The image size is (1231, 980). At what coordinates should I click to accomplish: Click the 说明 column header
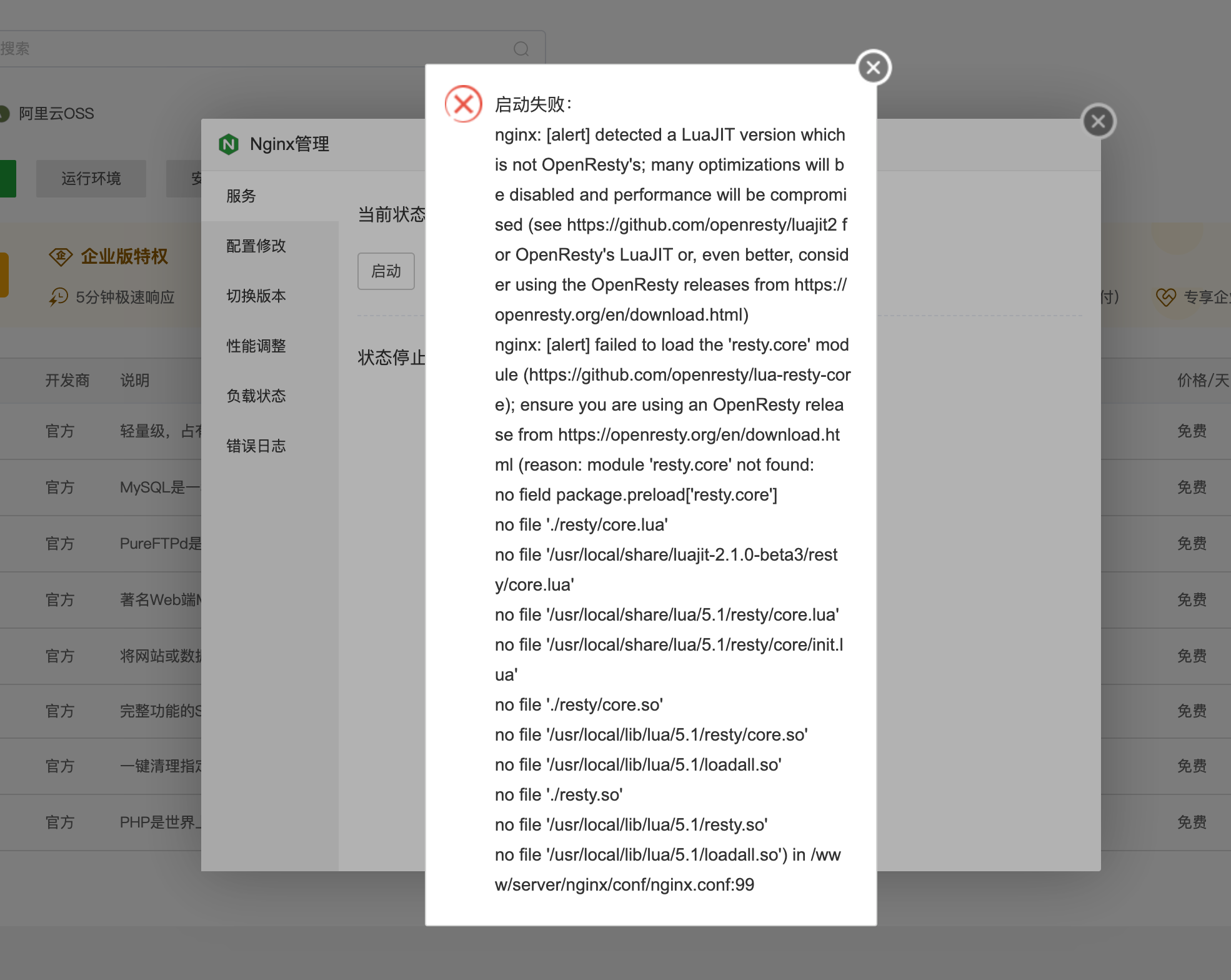(135, 381)
